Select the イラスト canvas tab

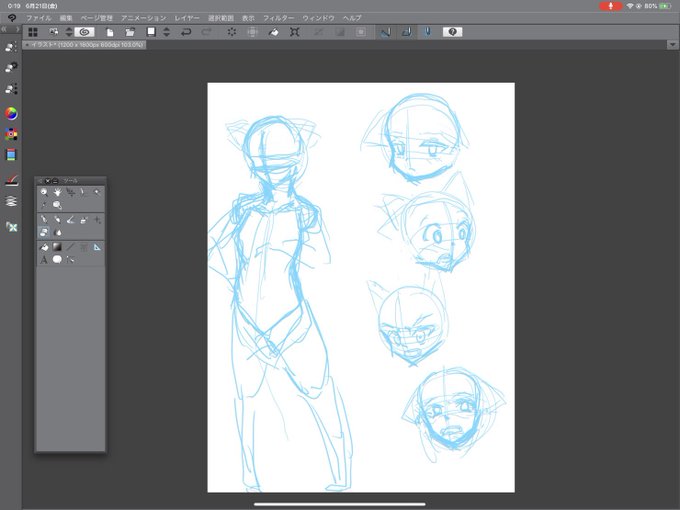click(85, 44)
